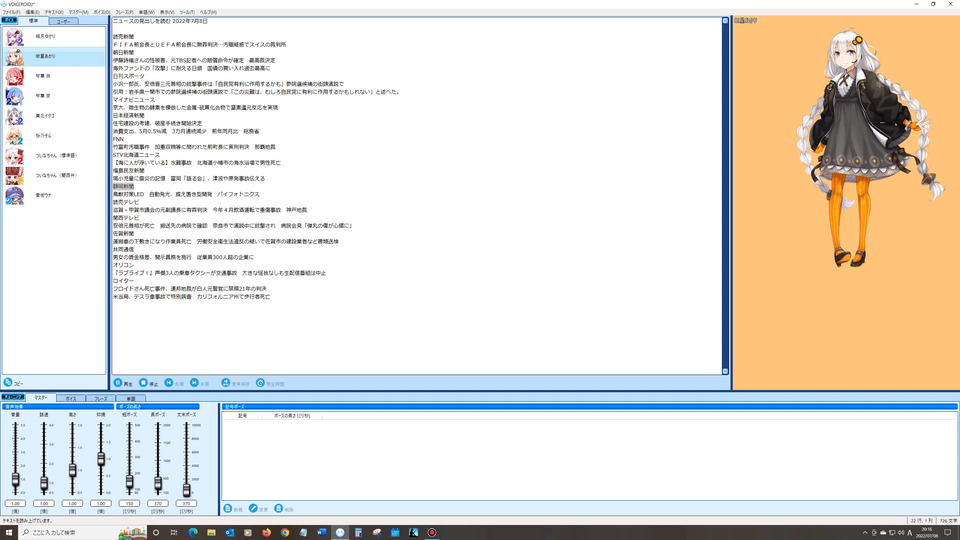Image resolution: width=960 pixels, height=540 pixels.
Task: Switch to the ボイス tuning tab
Action: pos(70,399)
